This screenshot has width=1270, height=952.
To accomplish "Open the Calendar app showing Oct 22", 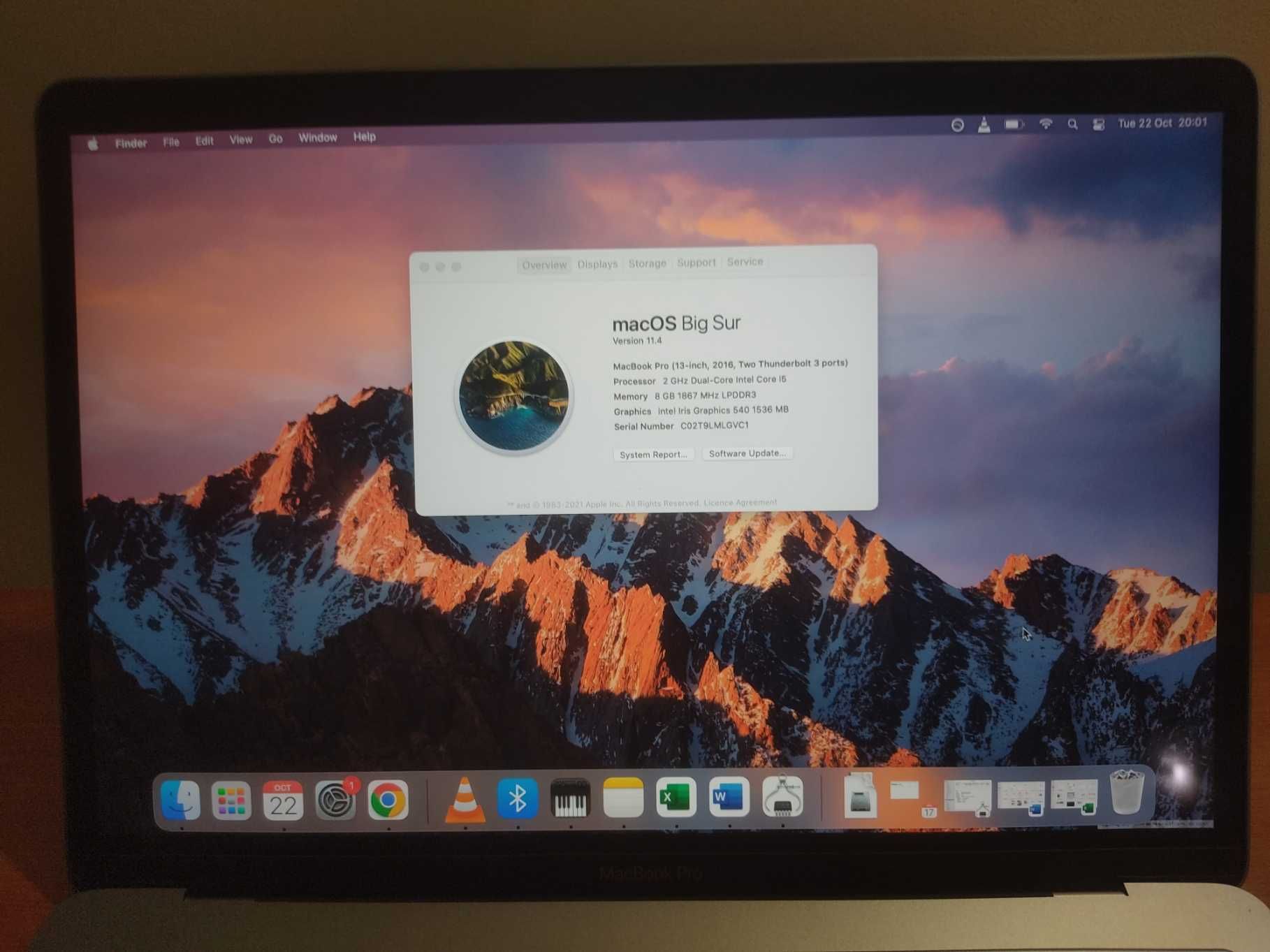I will (x=283, y=800).
